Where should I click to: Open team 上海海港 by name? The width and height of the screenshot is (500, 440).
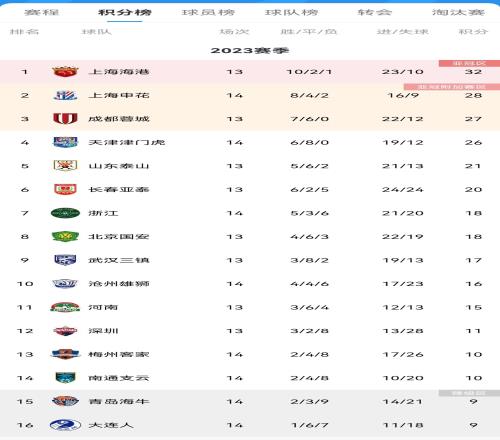pos(119,72)
